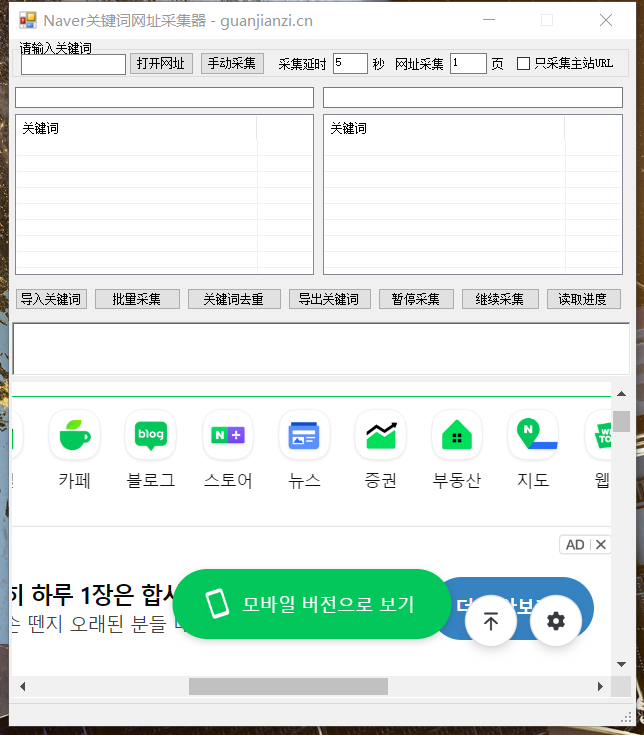The height and width of the screenshot is (735, 644).
Task: Click the horizontal scrollbar right arrow
Action: point(600,687)
